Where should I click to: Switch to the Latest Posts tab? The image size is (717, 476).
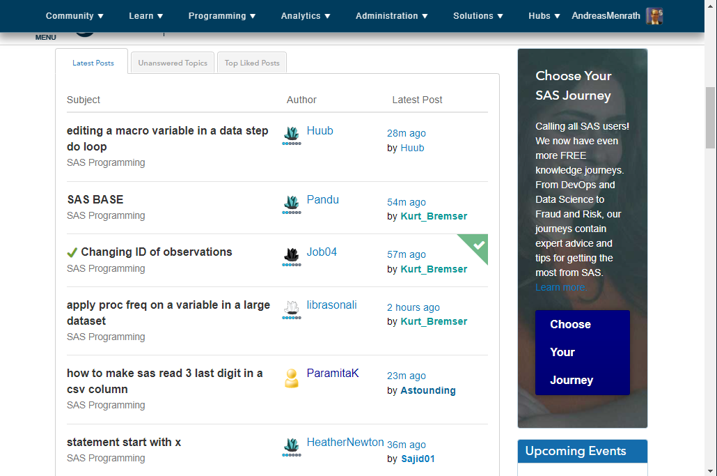pyautogui.click(x=93, y=63)
